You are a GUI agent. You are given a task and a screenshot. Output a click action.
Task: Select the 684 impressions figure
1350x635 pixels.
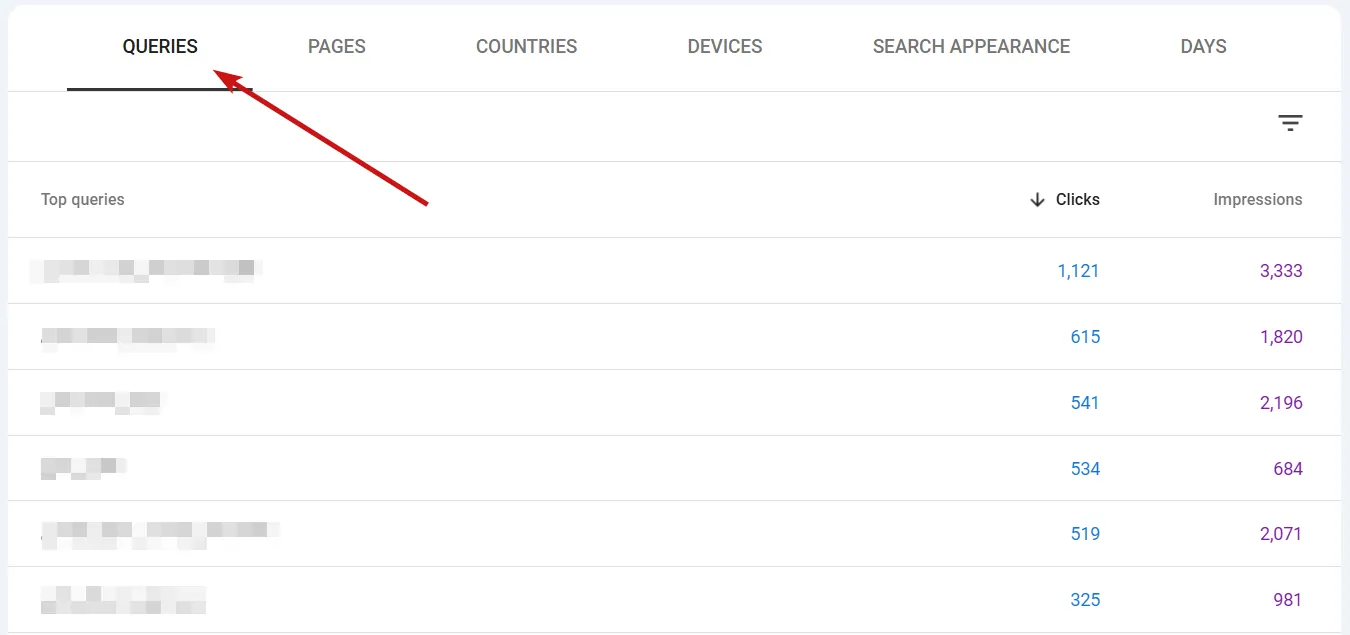pyautogui.click(x=1287, y=467)
